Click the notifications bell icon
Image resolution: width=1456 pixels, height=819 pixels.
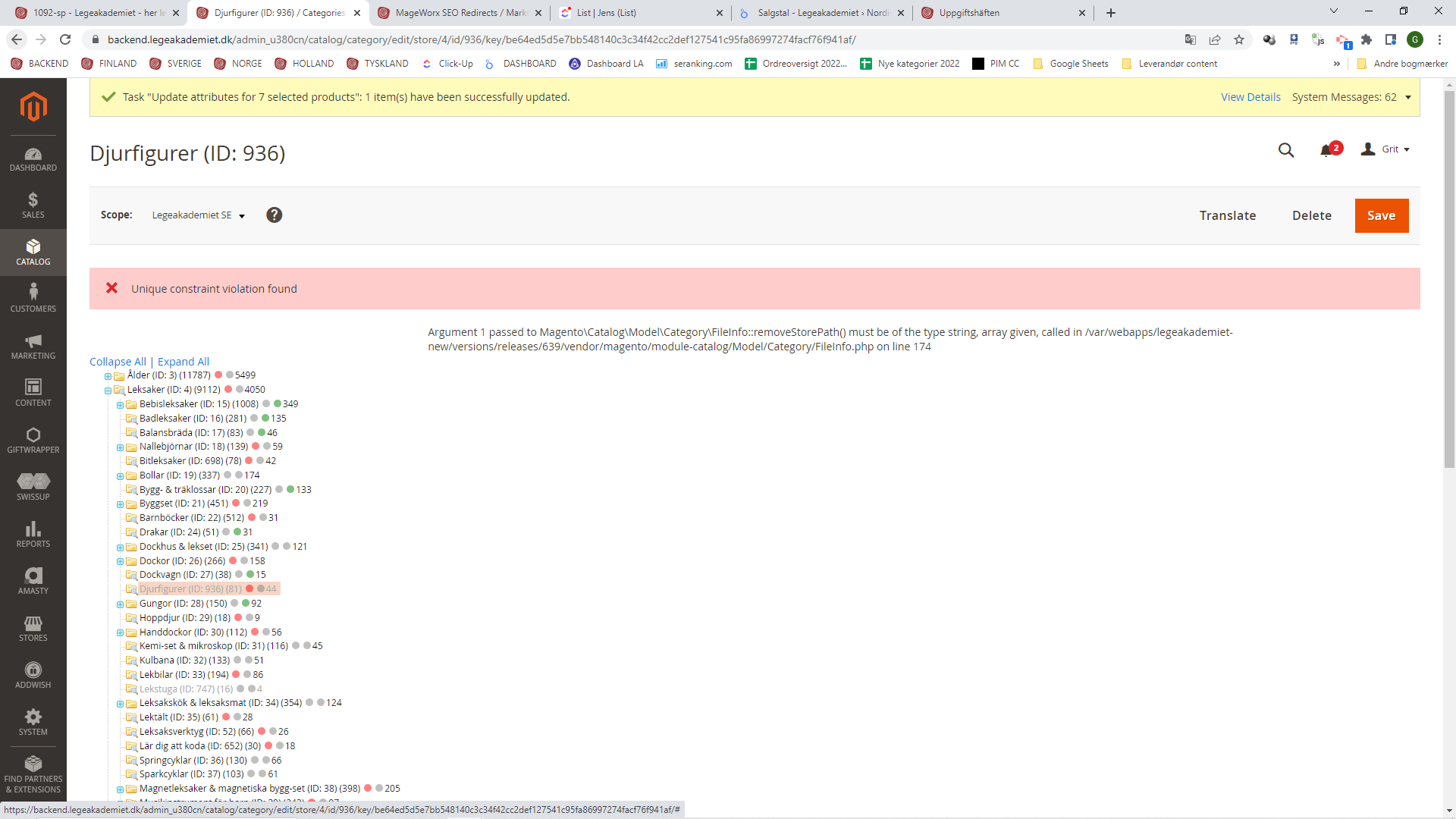pos(1327,149)
